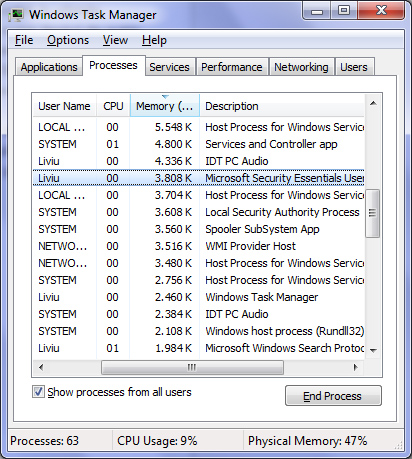Screen dimensions: 412x459
Task: Open the View menu
Action: coord(115,40)
